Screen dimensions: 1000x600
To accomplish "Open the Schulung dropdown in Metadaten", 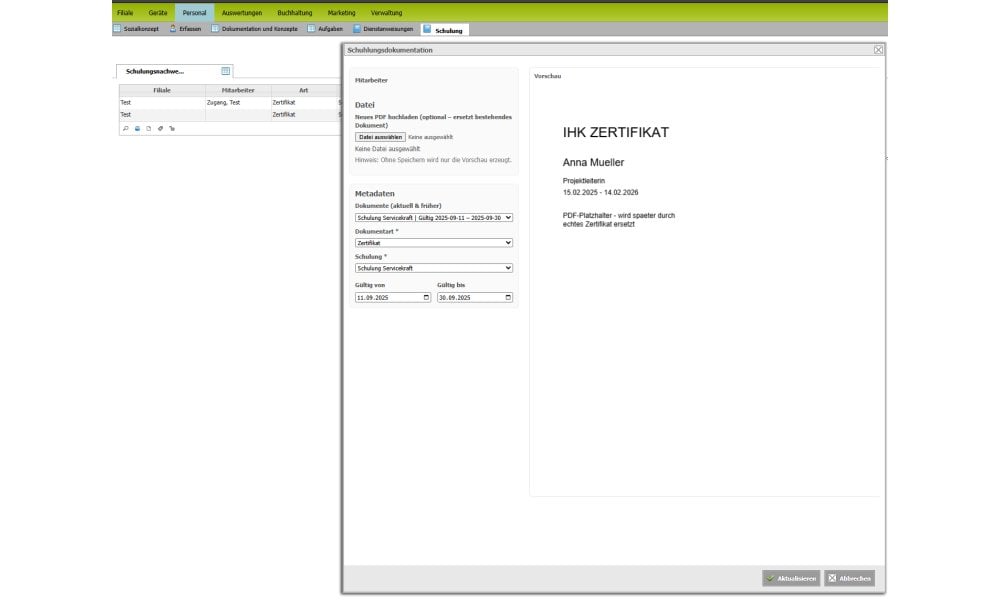I will 434,268.
